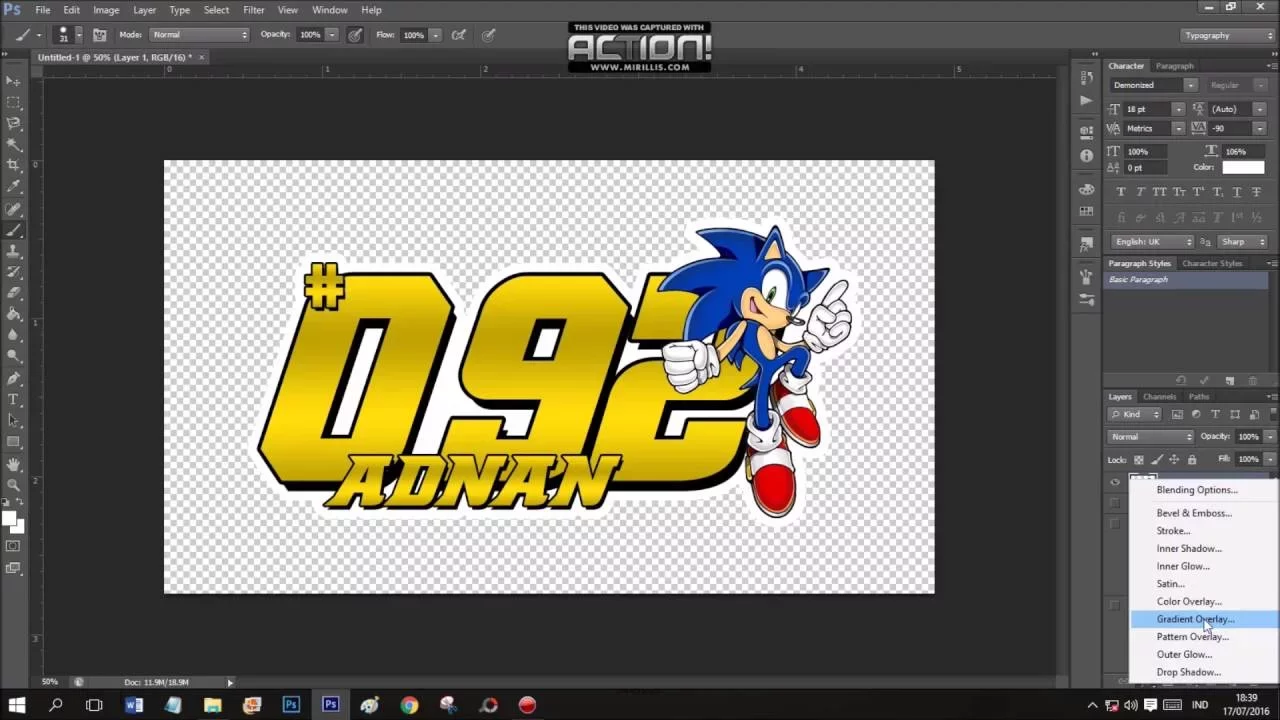Image resolution: width=1280 pixels, height=720 pixels.
Task: Open the brush preset picker arrow
Action: [79, 35]
